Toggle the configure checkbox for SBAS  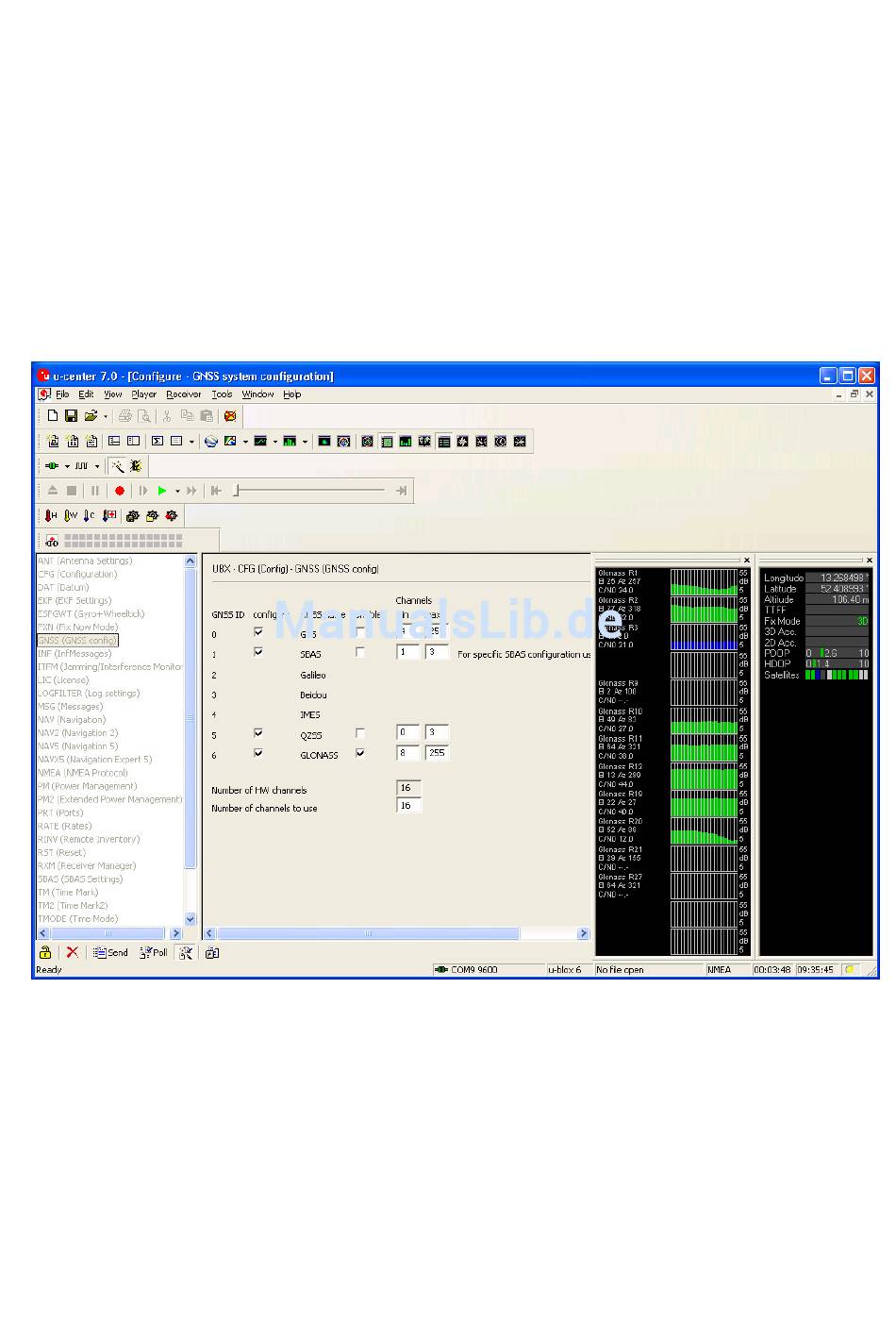(x=258, y=652)
